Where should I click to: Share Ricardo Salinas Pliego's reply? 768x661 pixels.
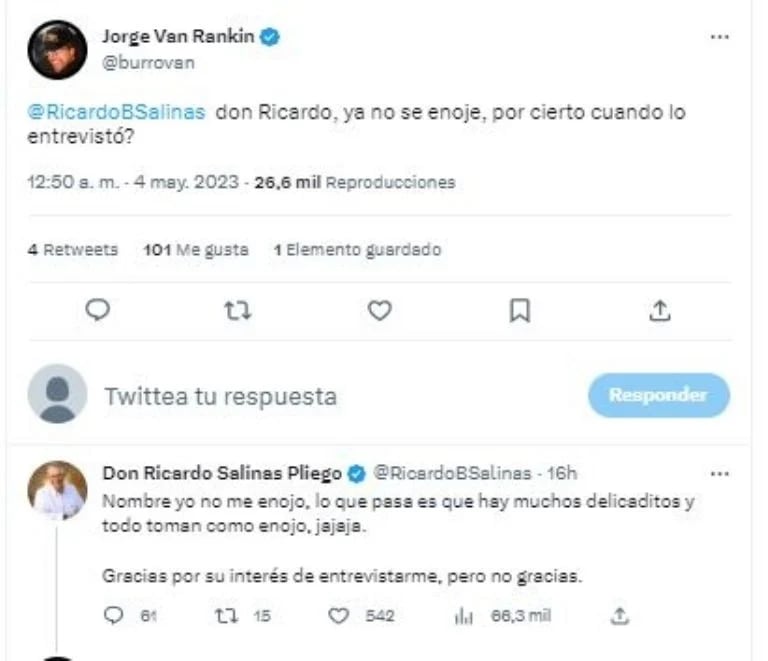coord(620,615)
